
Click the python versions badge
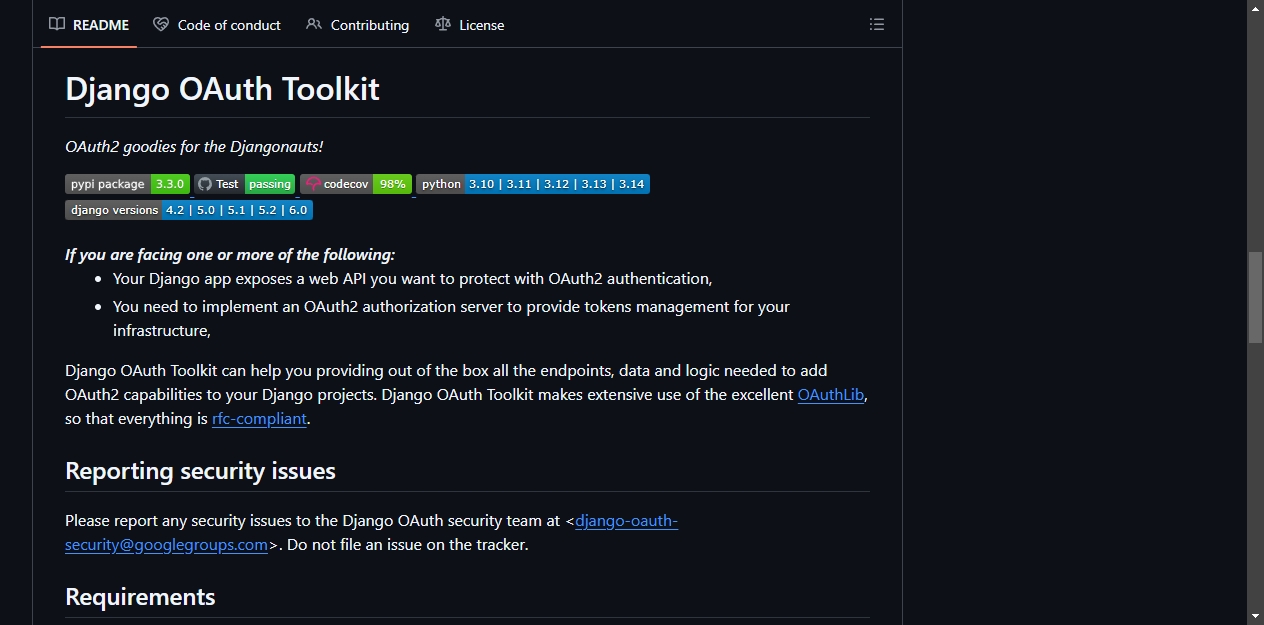coord(533,184)
